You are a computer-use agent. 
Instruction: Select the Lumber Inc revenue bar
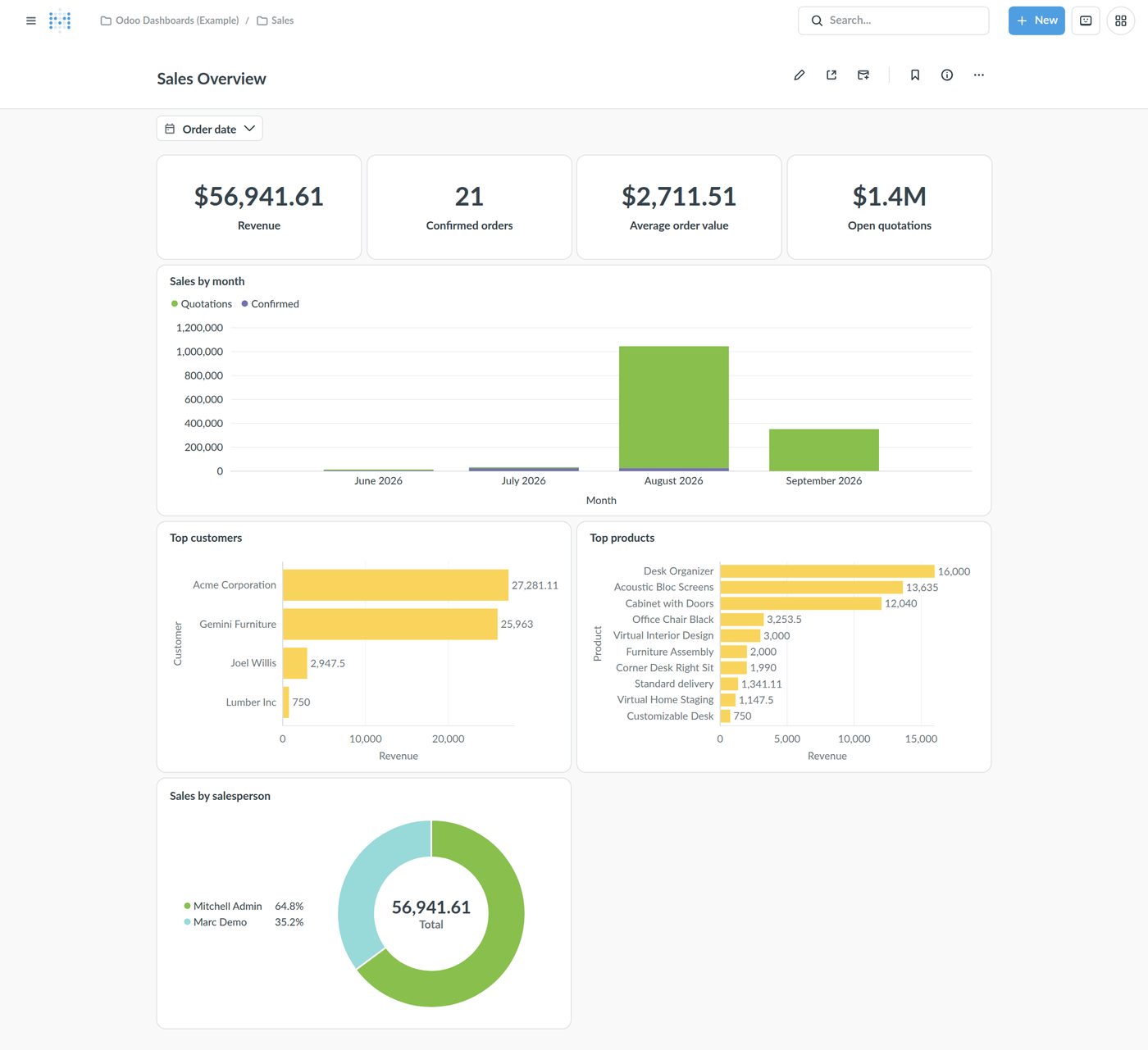[x=286, y=702]
